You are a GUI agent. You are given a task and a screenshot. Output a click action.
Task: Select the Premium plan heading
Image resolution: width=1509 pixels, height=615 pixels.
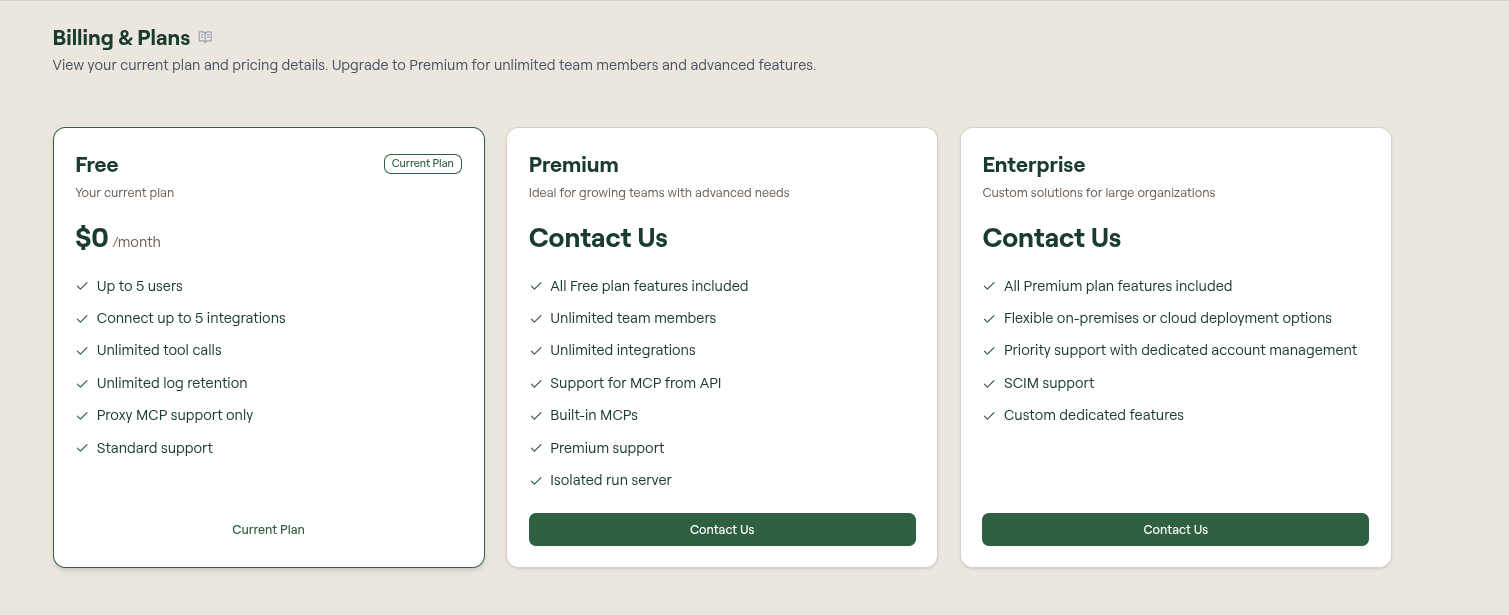574,165
